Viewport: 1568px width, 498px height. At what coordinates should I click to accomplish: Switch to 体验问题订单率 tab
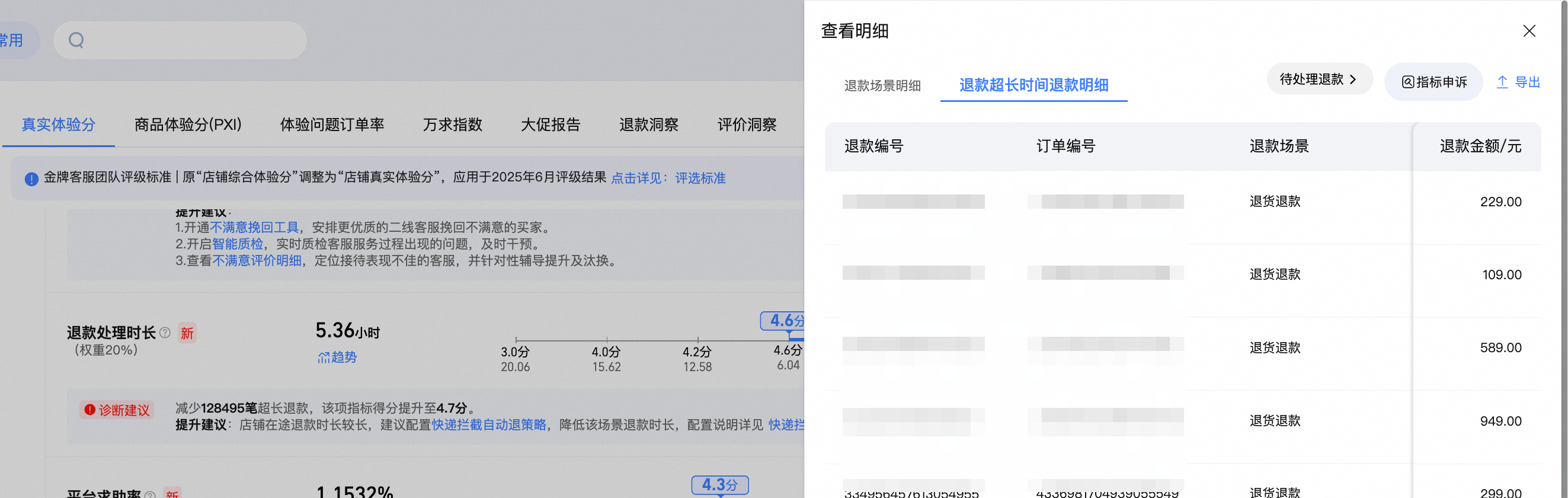(x=332, y=125)
